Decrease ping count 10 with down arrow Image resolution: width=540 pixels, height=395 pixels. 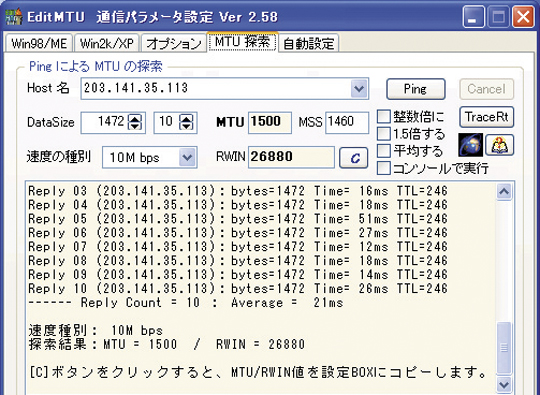pos(186,126)
